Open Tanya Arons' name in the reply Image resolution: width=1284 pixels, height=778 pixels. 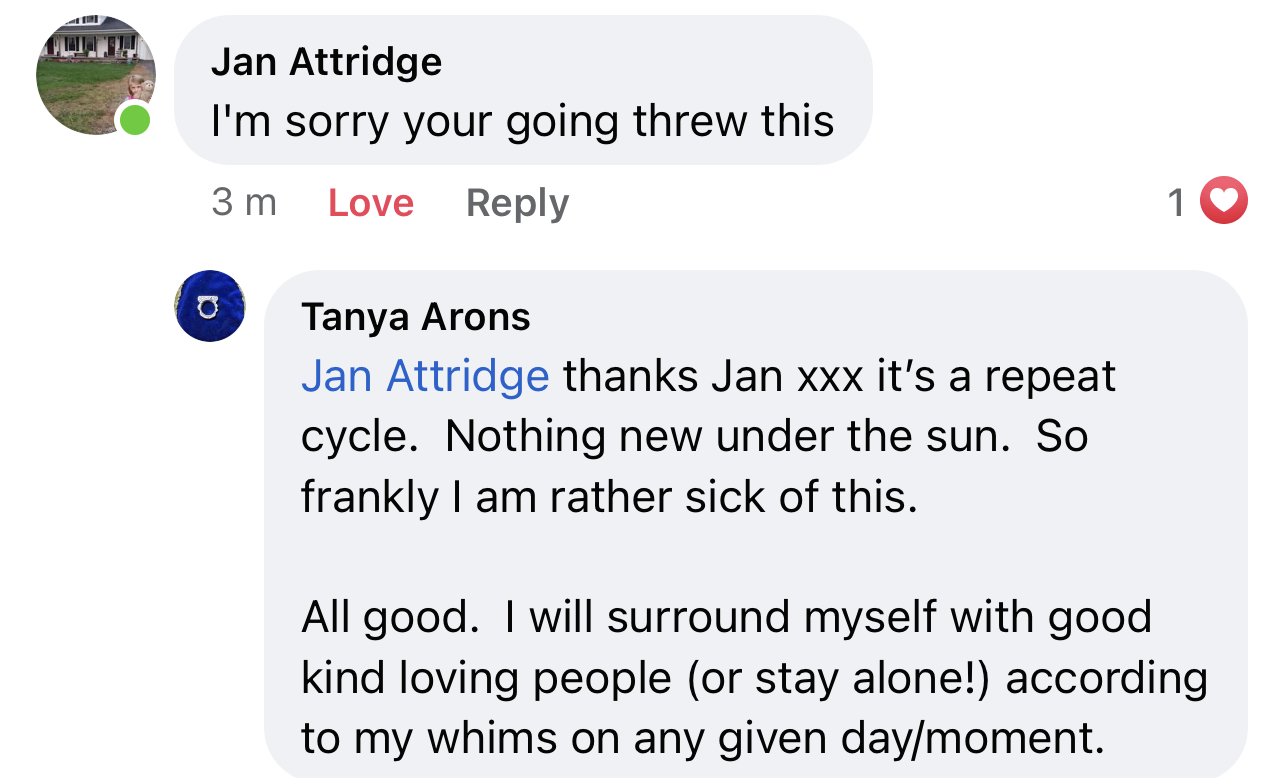coord(416,317)
